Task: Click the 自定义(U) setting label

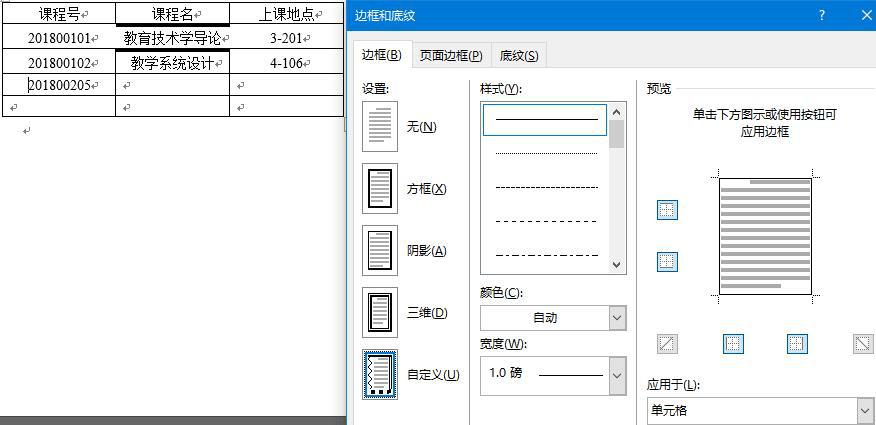Action: point(433,375)
